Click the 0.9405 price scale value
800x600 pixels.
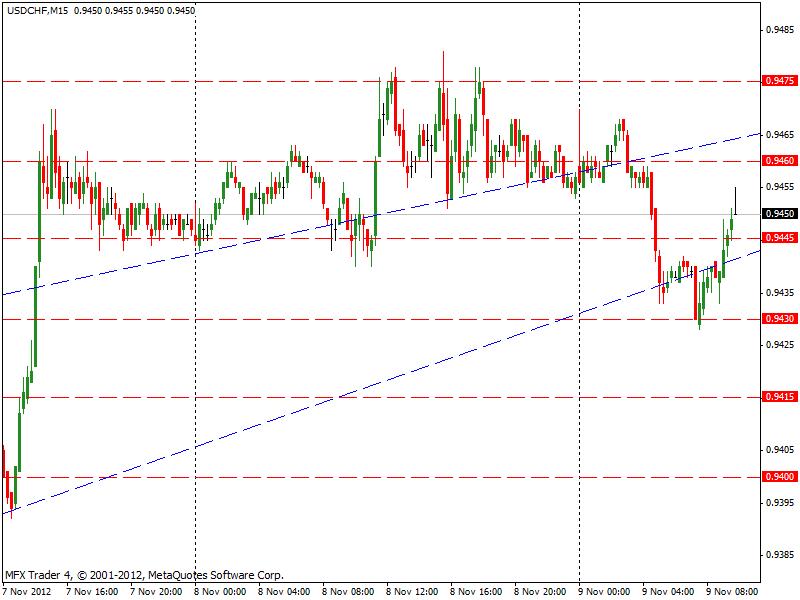[x=780, y=450]
